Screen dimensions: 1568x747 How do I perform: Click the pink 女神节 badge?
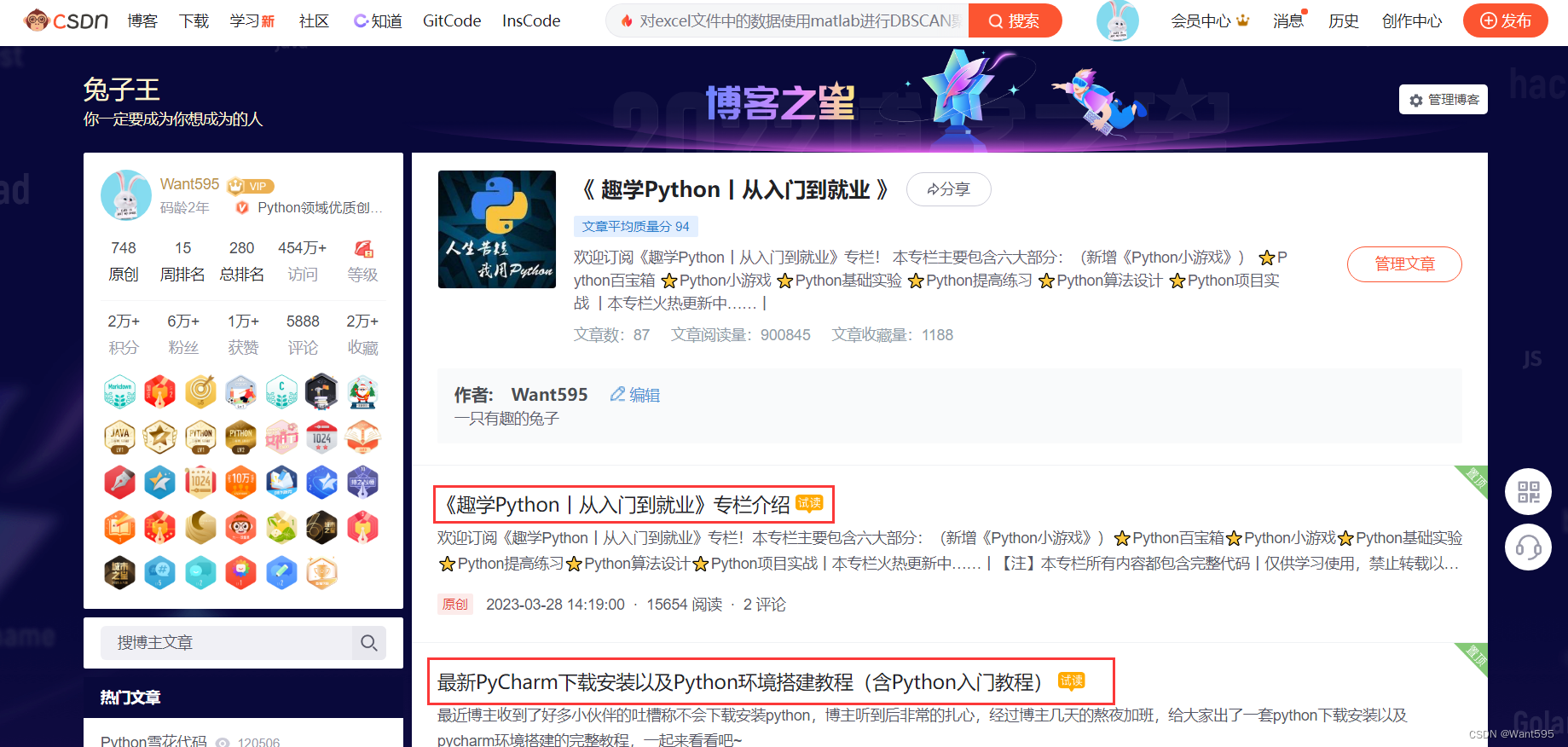(x=281, y=437)
